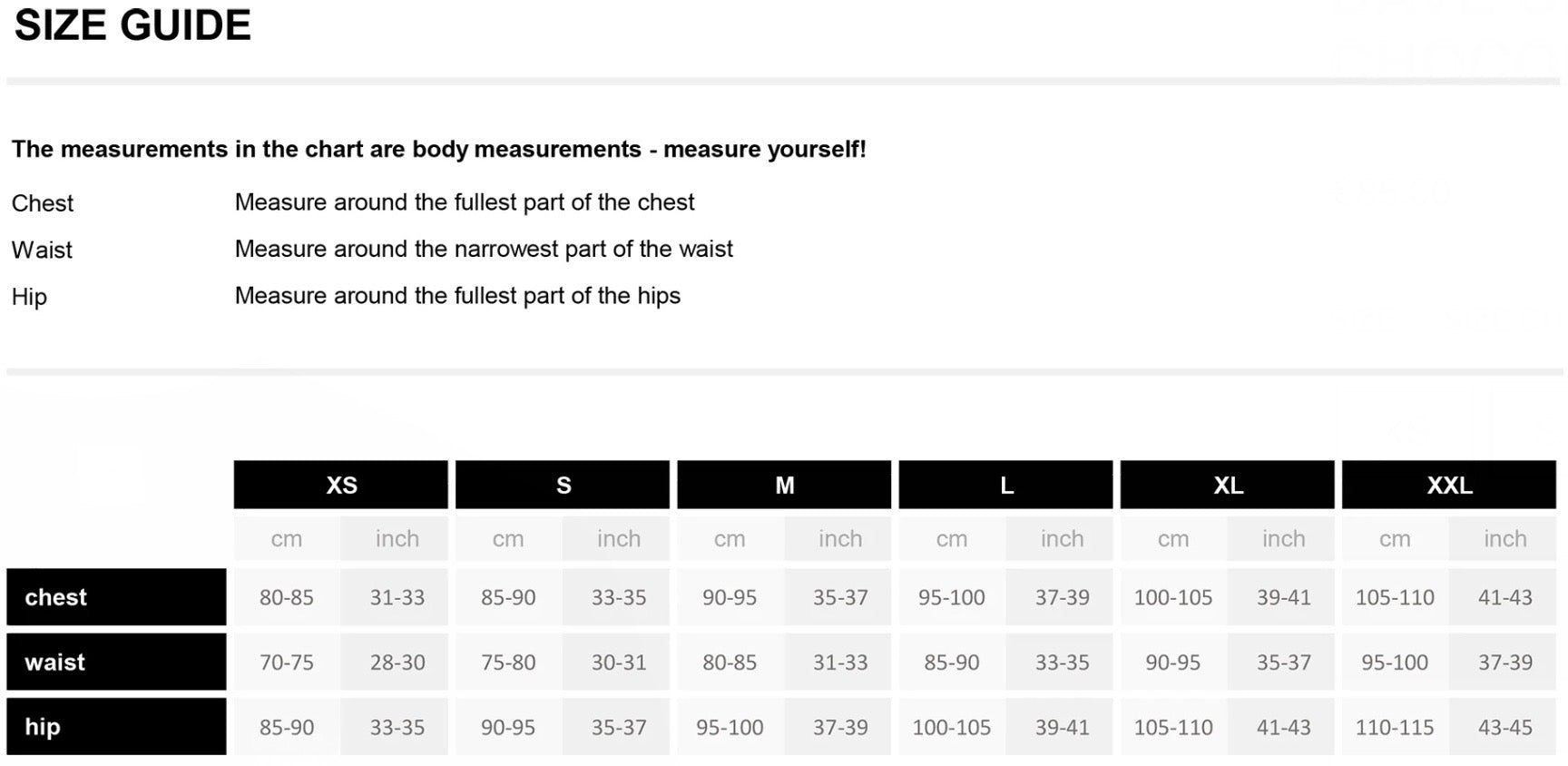Click the XS size column header
The height and width of the screenshot is (766, 1568).
tap(340, 486)
